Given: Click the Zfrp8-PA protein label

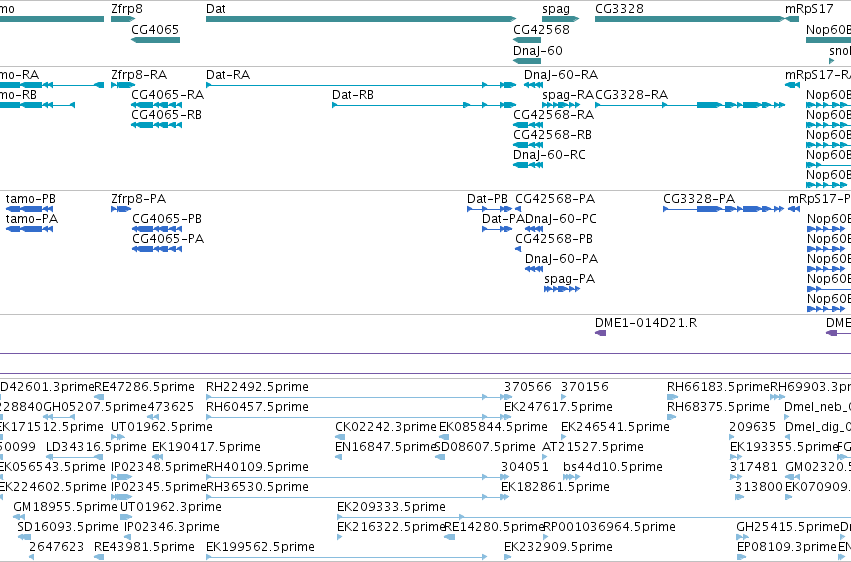Looking at the screenshot, I should coord(138,199).
